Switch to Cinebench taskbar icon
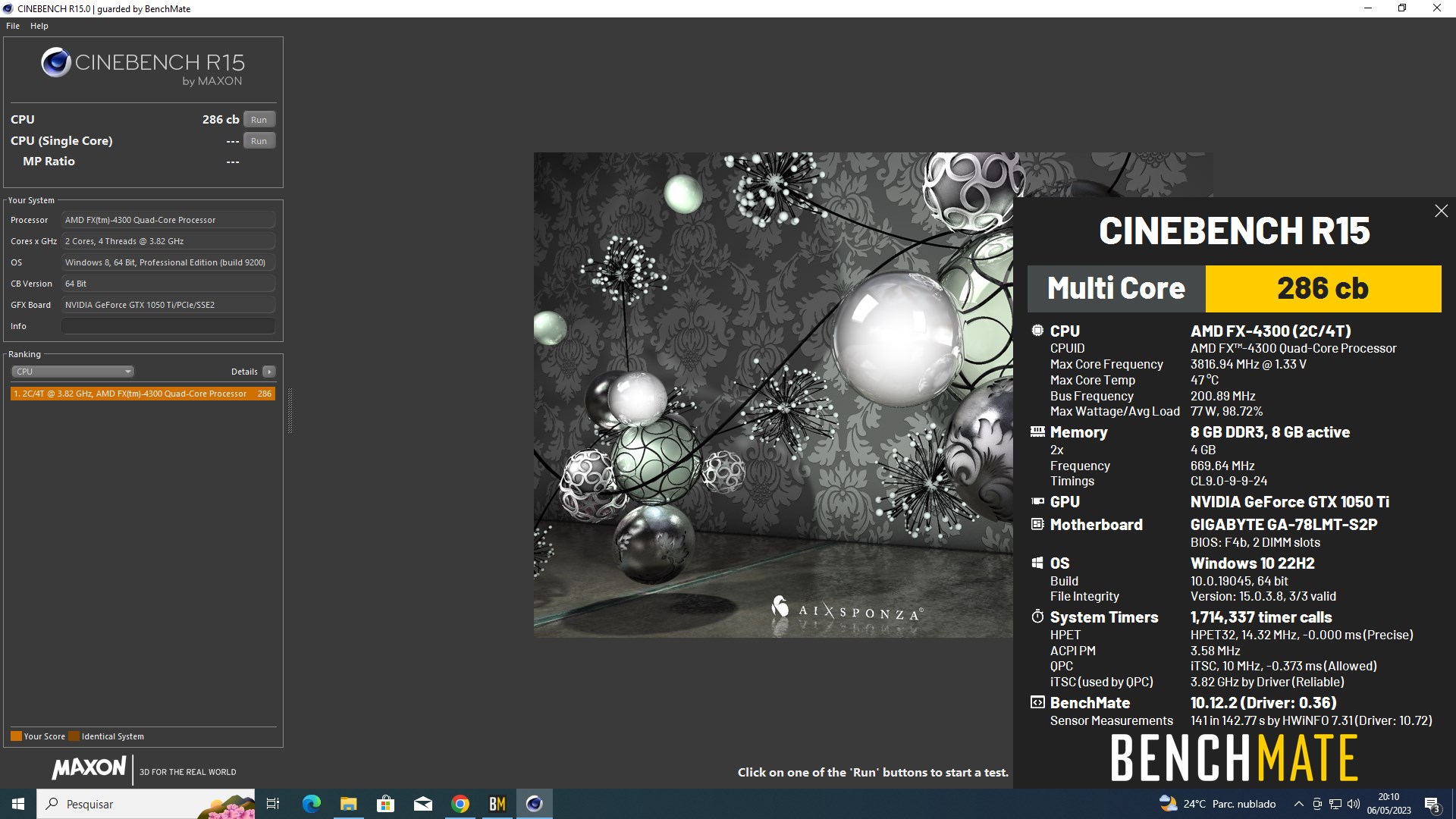This screenshot has height=819, width=1456. (x=535, y=804)
